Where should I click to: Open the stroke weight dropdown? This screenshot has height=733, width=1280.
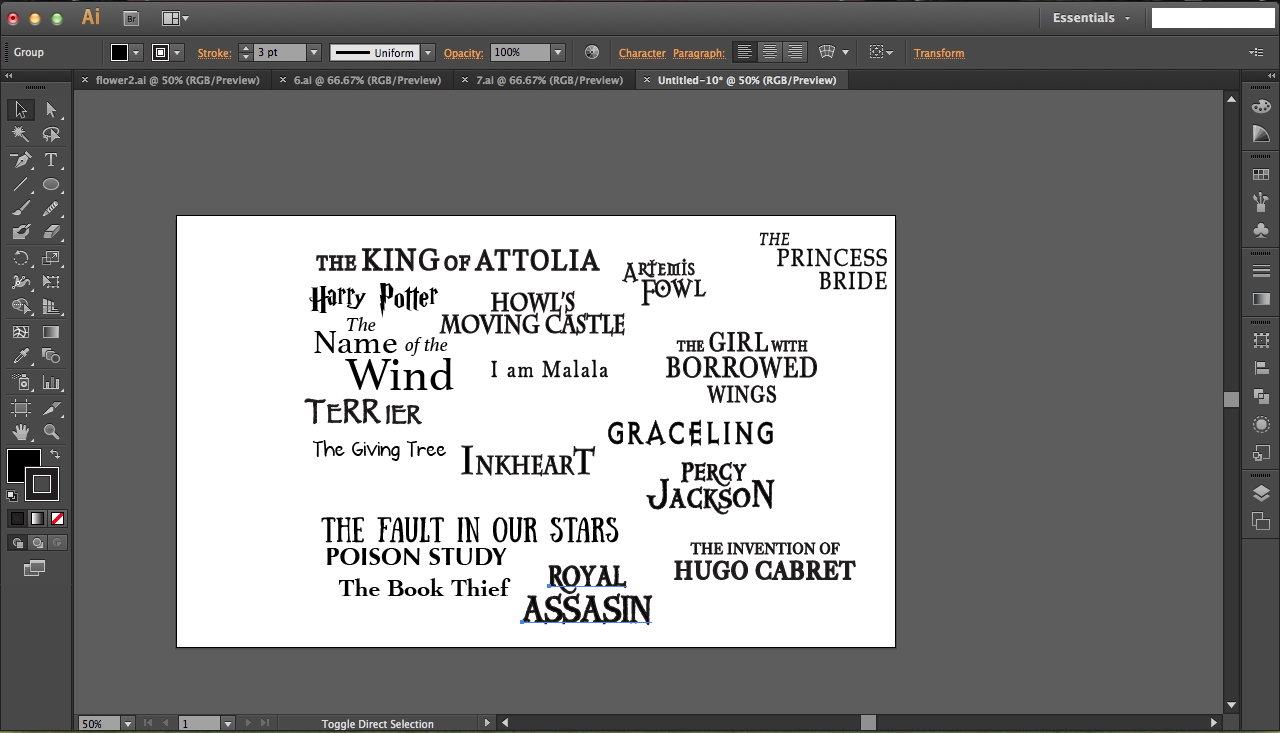click(x=314, y=53)
